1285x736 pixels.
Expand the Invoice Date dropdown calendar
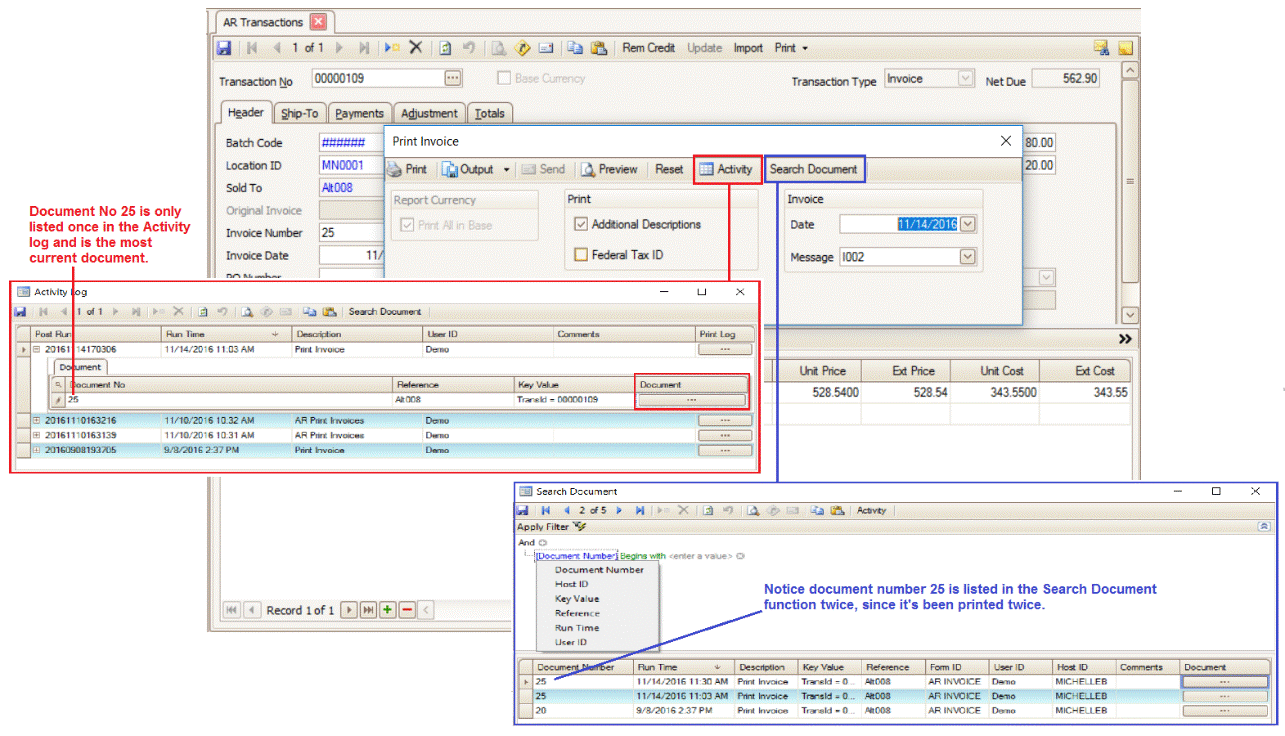tap(966, 225)
